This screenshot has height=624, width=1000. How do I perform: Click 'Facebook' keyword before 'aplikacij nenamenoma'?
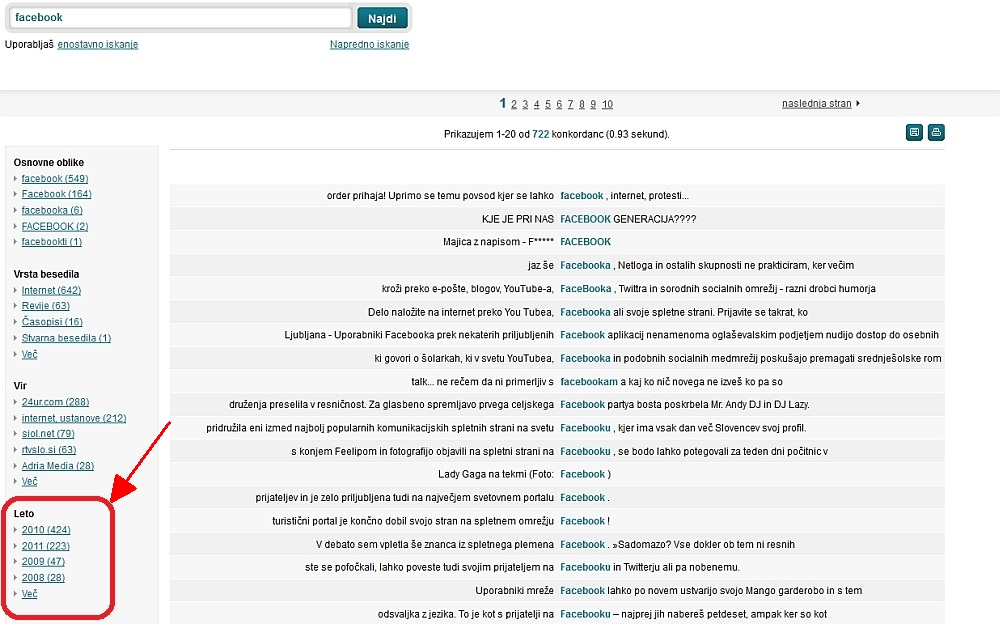[x=582, y=335]
